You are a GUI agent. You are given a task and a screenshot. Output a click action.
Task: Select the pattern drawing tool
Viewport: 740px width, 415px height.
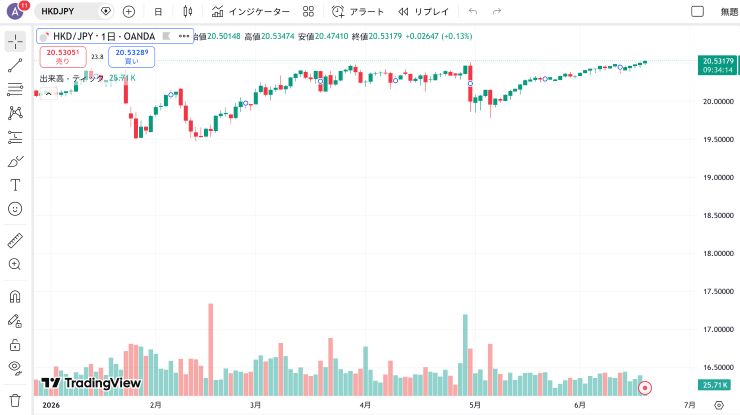click(15, 113)
